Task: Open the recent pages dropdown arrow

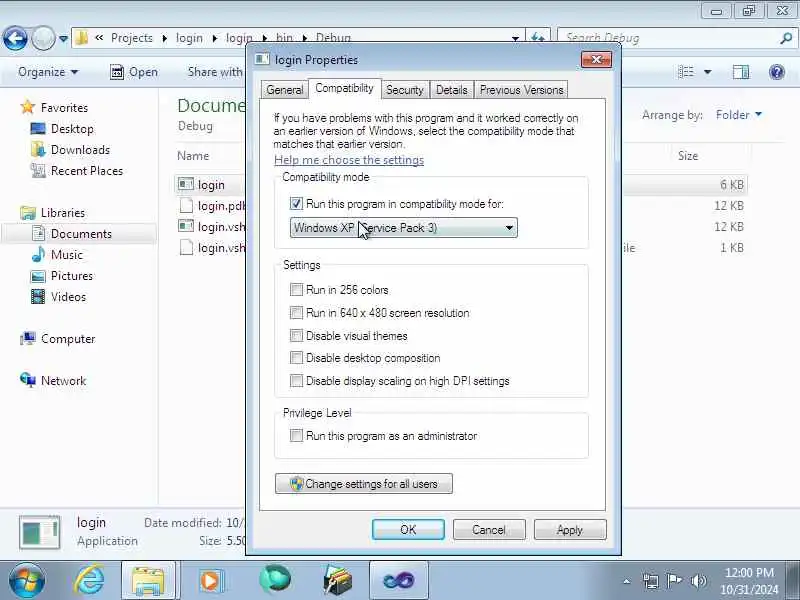Action: [x=63, y=38]
